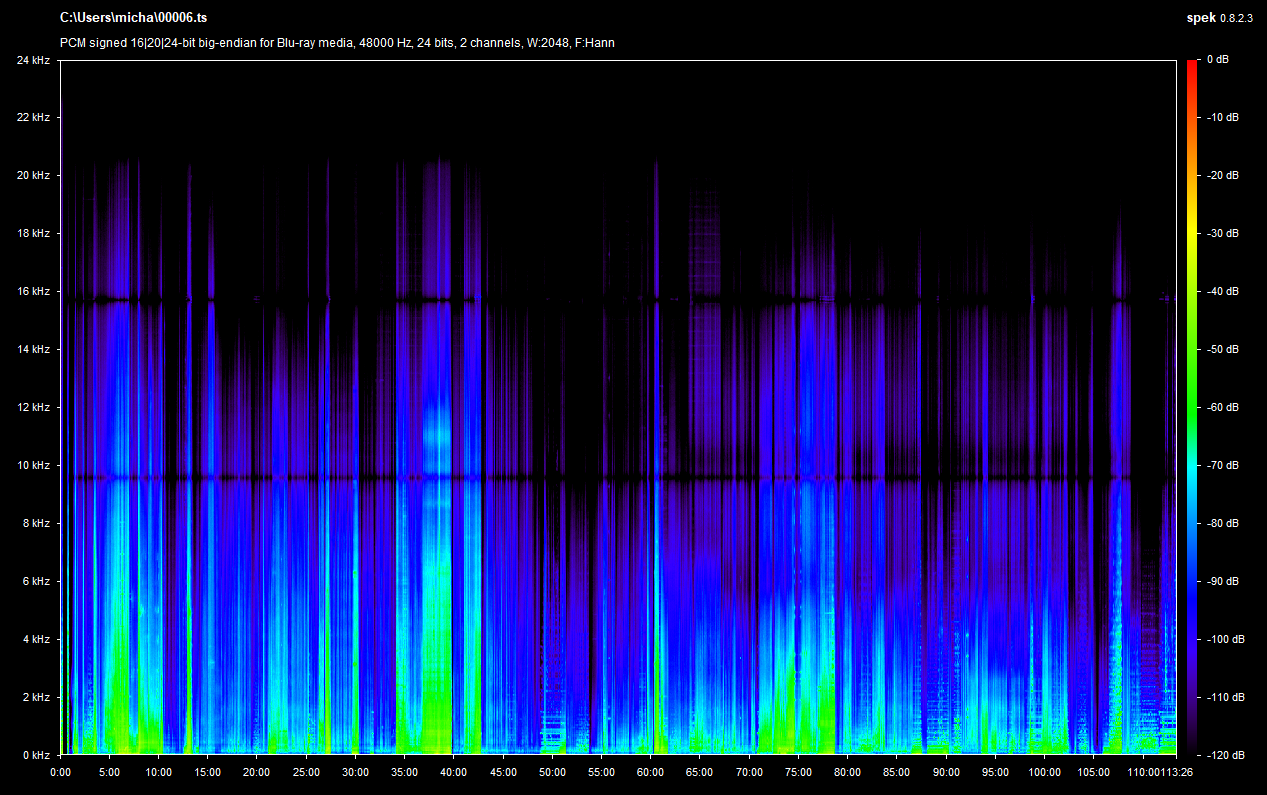Viewport: 1267px width, 795px height.
Task: Click the 10 kHz frequency axis label
Action: (33, 466)
